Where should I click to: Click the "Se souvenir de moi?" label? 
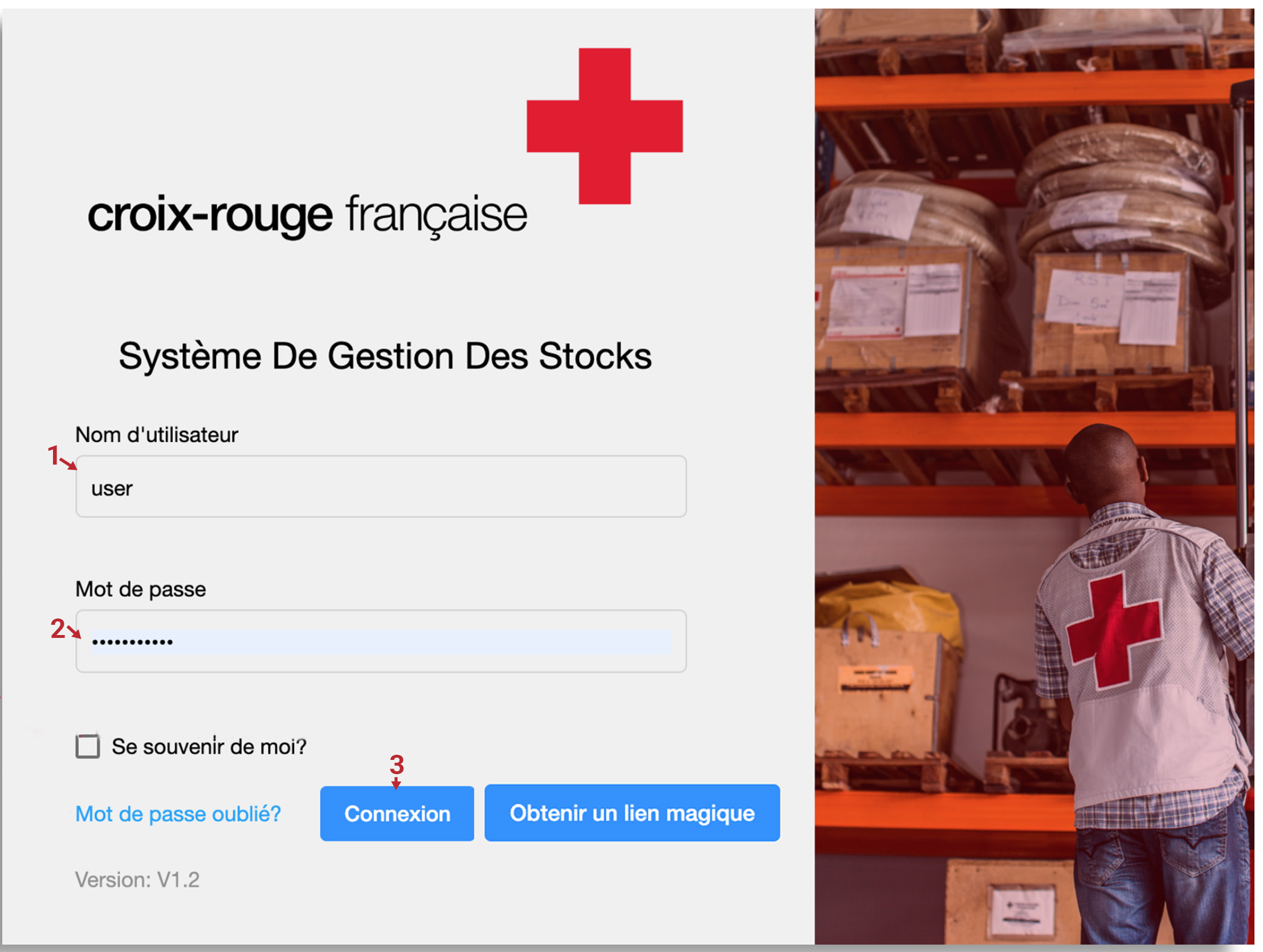pos(209,746)
